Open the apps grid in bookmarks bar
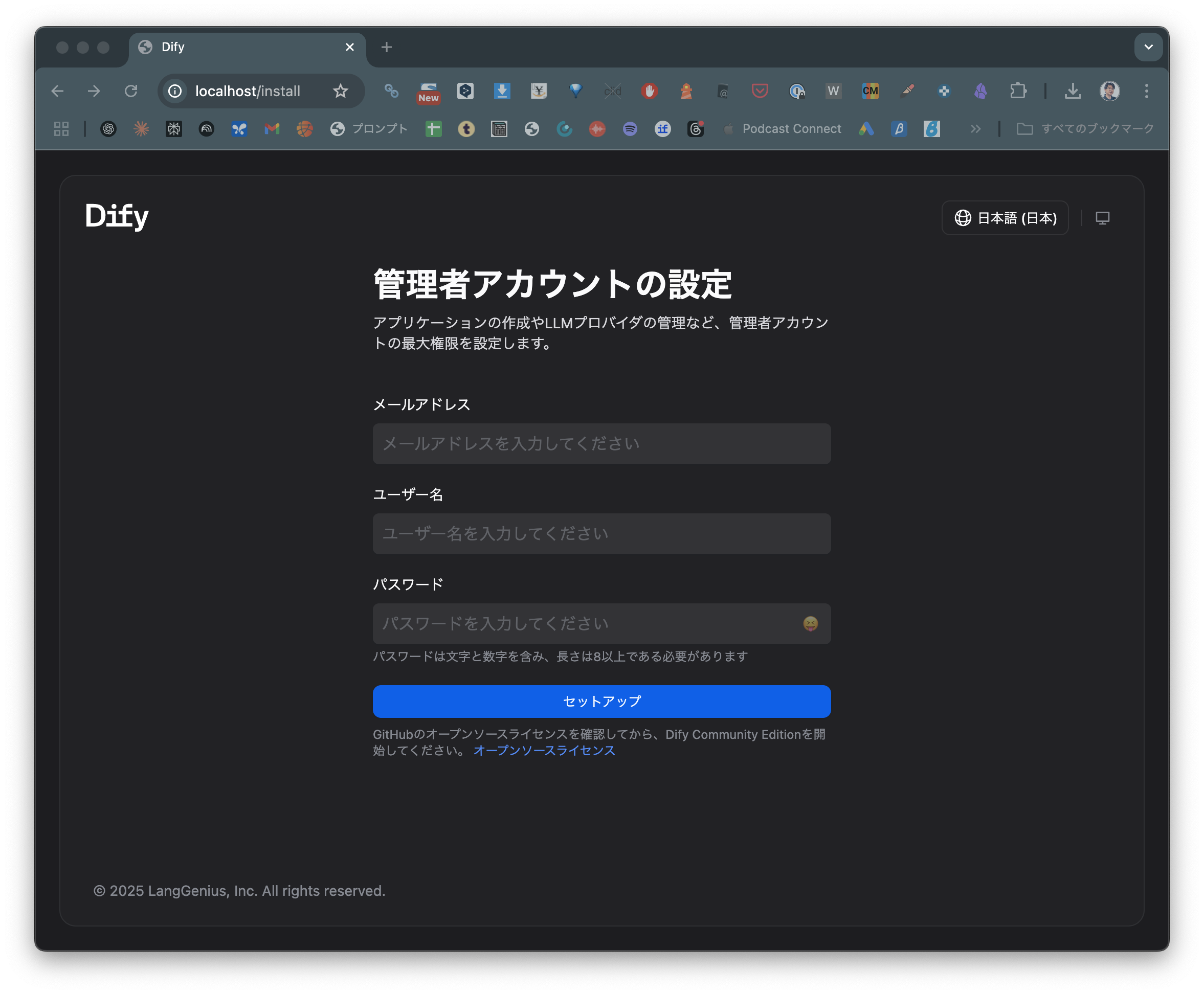This screenshot has width=1204, height=994. pyautogui.click(x=61, y=129)
